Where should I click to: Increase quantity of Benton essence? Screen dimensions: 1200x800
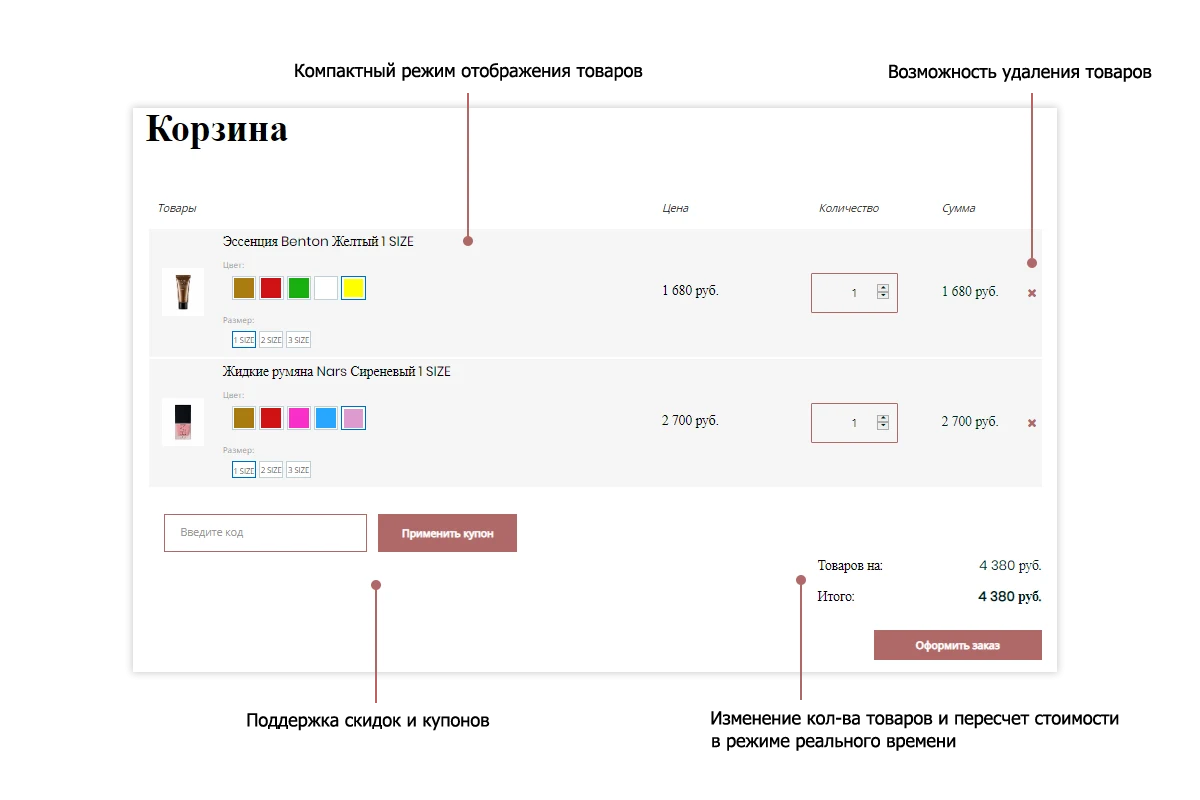883,288
